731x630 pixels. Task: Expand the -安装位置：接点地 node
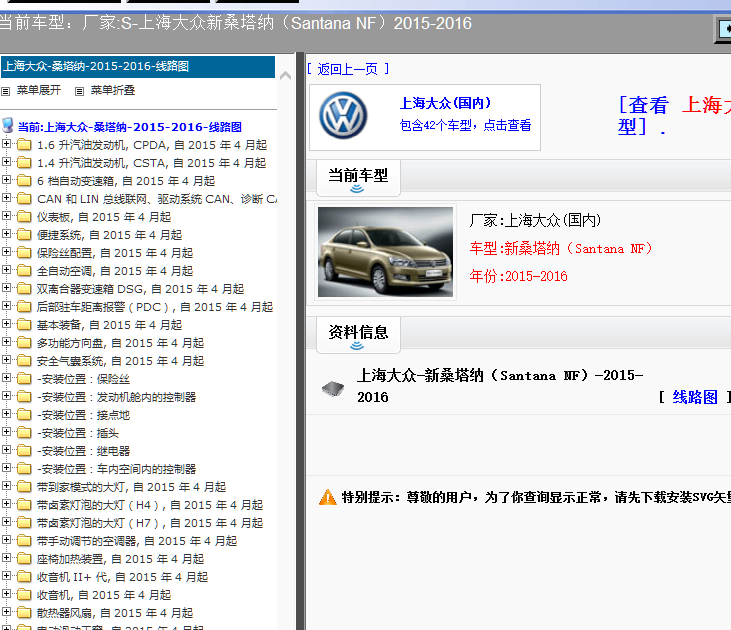tap(7, 414)
